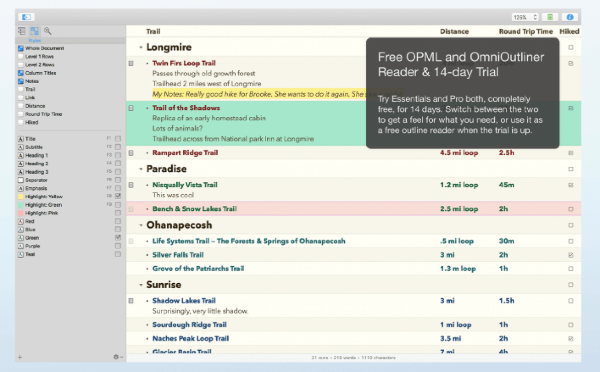Select the Emphasis style icon
This screenshot has height=372, width=600.
[21, 188]
